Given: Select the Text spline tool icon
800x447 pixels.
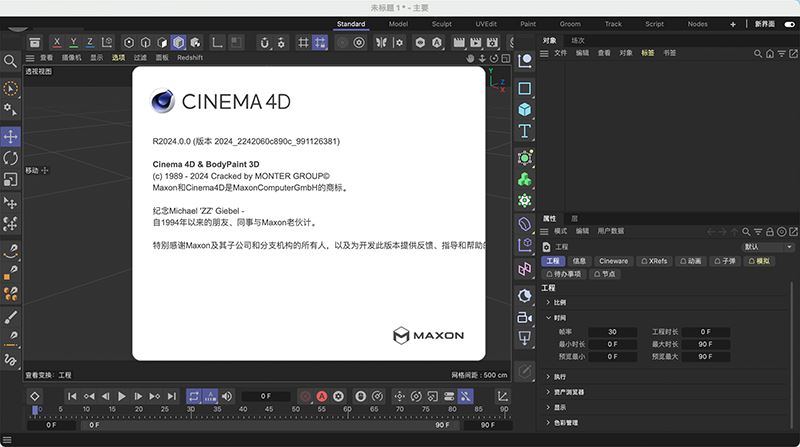Looking at the screenshot, I should point(525,132).
